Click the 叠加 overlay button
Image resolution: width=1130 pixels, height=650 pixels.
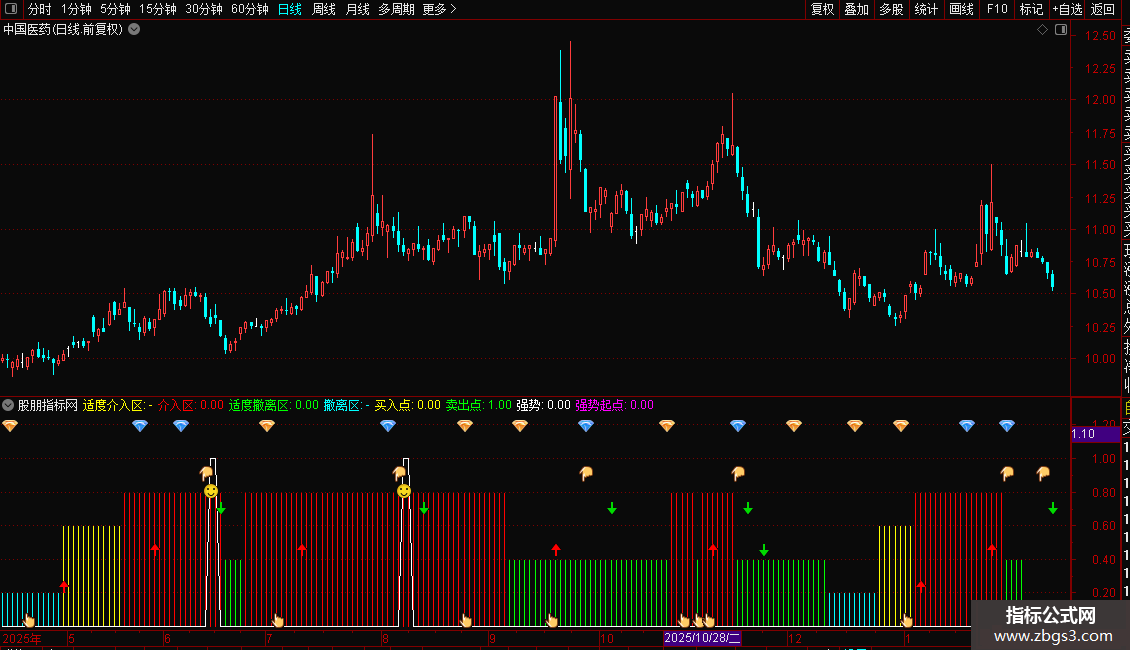tap(857, 9)
